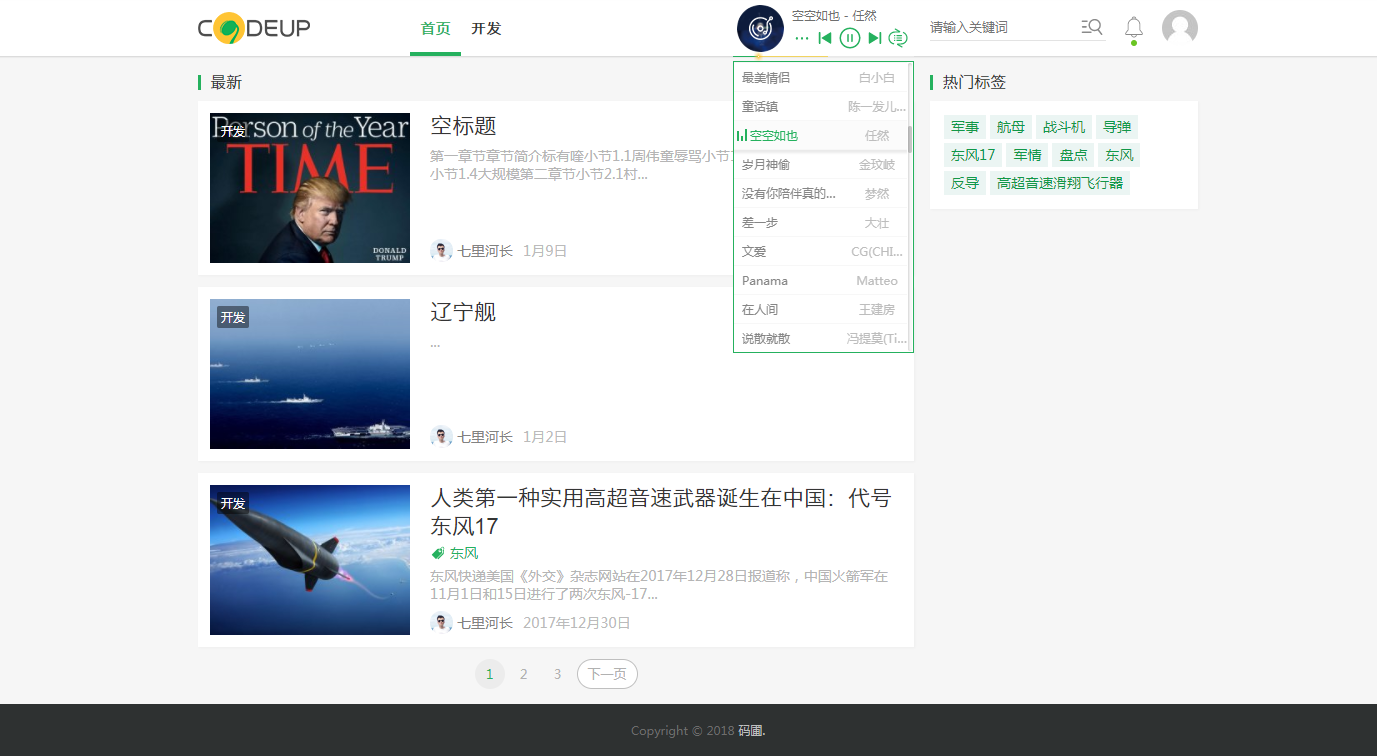Image resolution: width=1377 pixels, height=756 pixels.
Task: Open the article titled 空标题
Action: click(x=463, y=126)
